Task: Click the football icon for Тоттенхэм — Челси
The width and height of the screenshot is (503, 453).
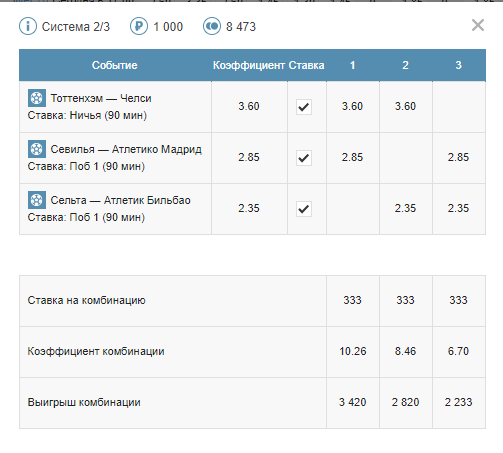Action: (x=37, y=98)
